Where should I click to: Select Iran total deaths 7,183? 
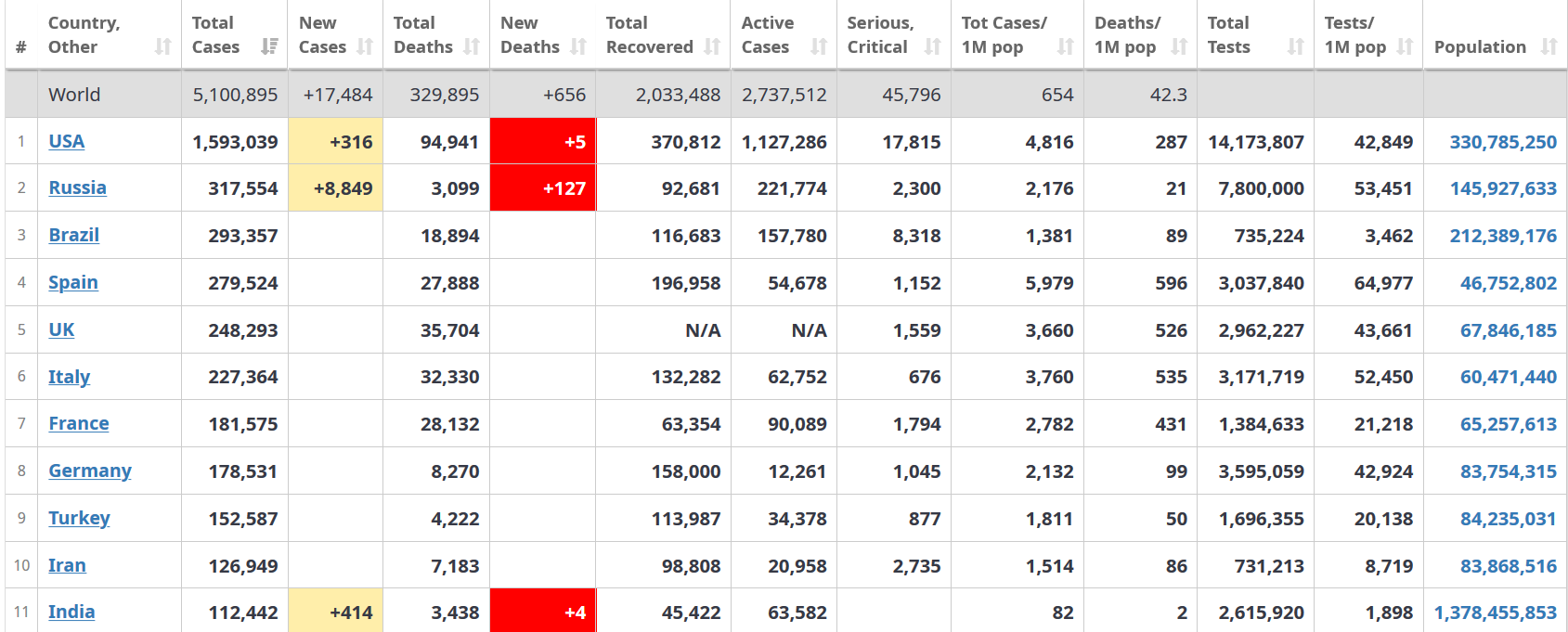tap(455, 566)
